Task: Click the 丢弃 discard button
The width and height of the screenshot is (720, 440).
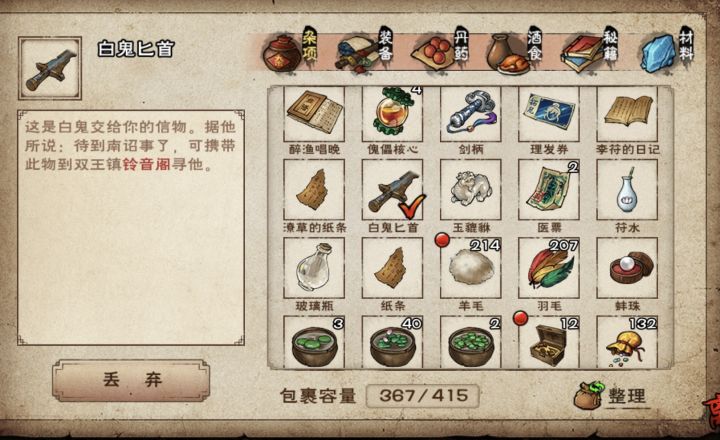Action: coord(131,381)
